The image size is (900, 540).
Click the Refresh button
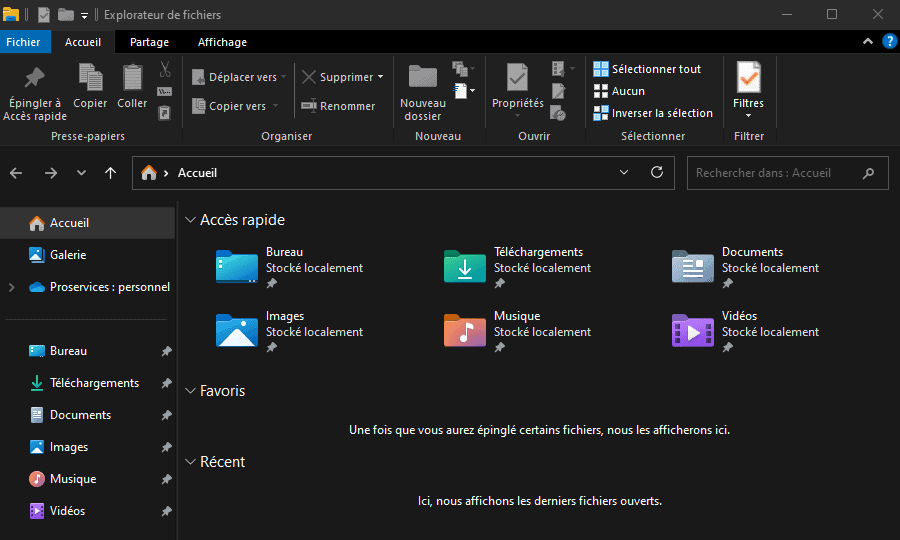click(657, 172)
